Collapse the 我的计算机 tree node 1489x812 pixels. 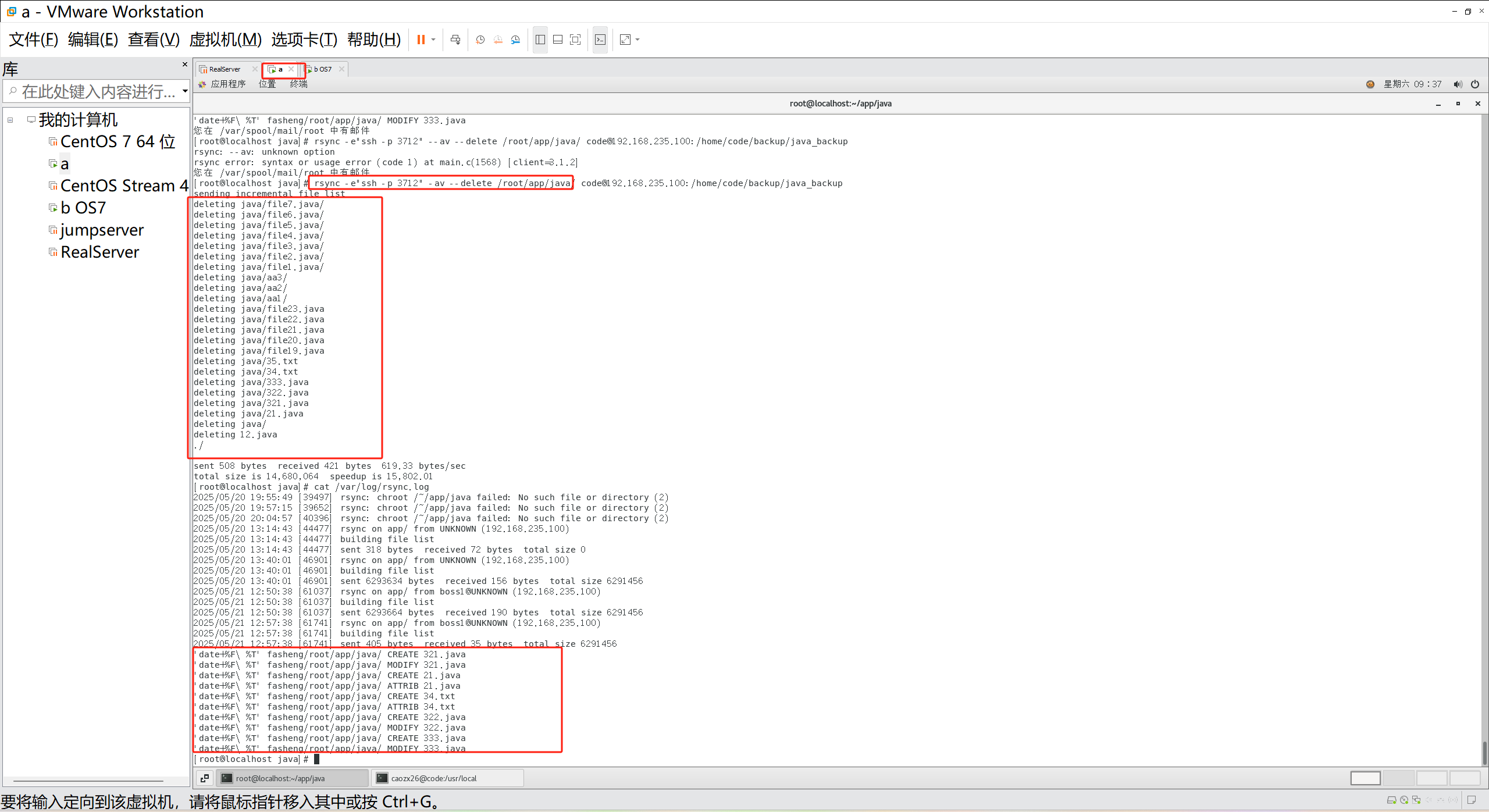click(x=10, y=120)
